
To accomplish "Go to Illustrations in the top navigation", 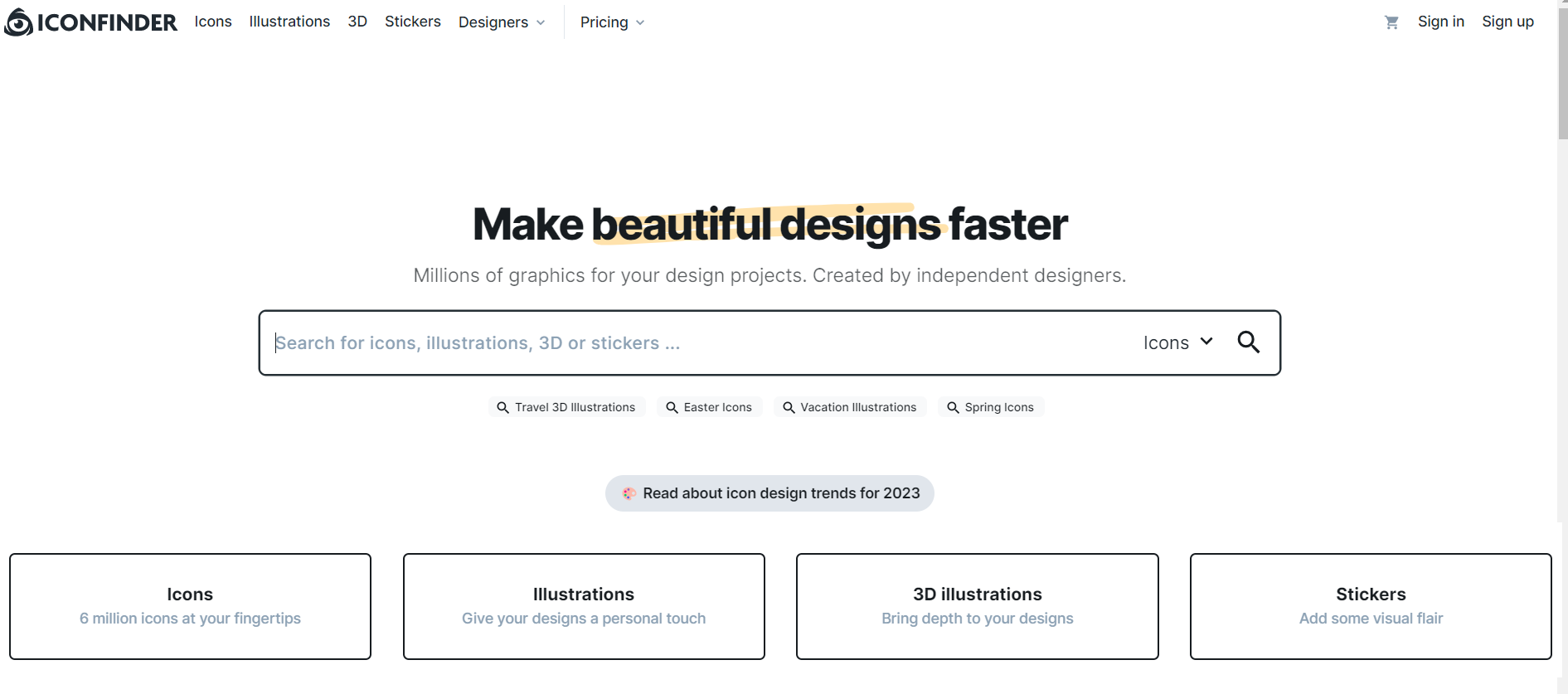I will tap(289, 22).
